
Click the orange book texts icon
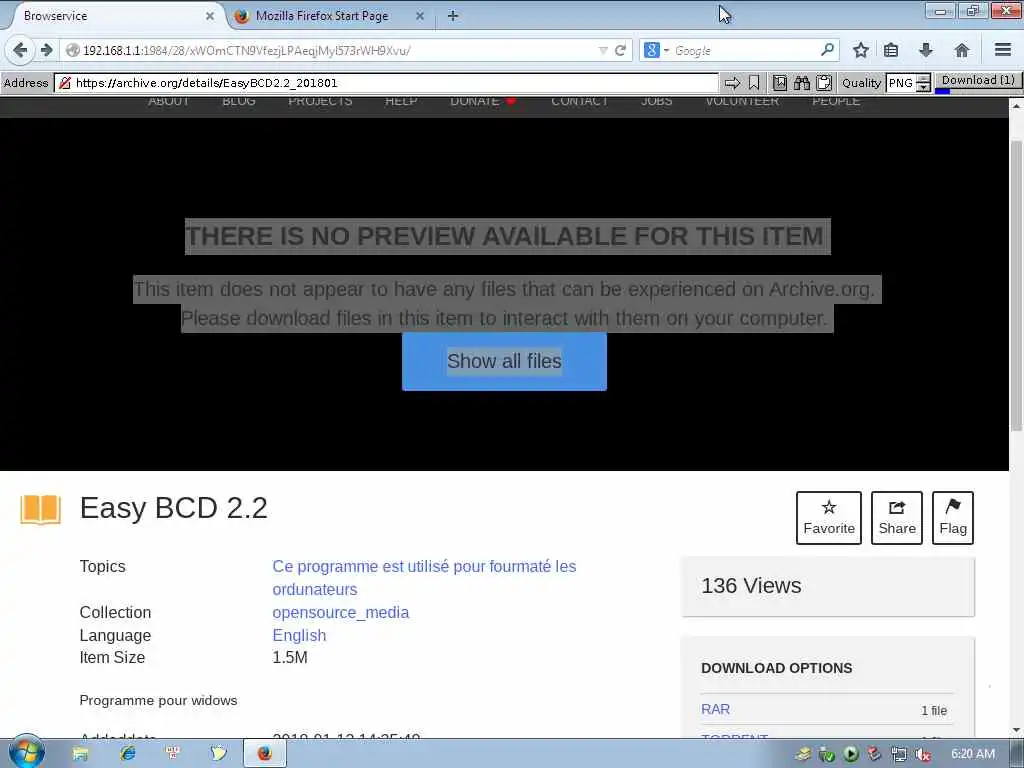[x=40, y=509]
